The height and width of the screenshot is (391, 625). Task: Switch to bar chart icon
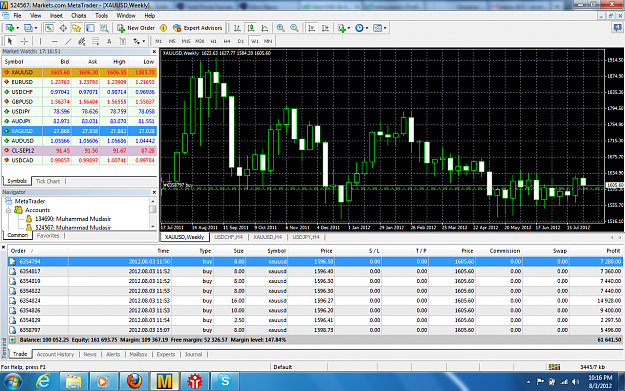237,28
